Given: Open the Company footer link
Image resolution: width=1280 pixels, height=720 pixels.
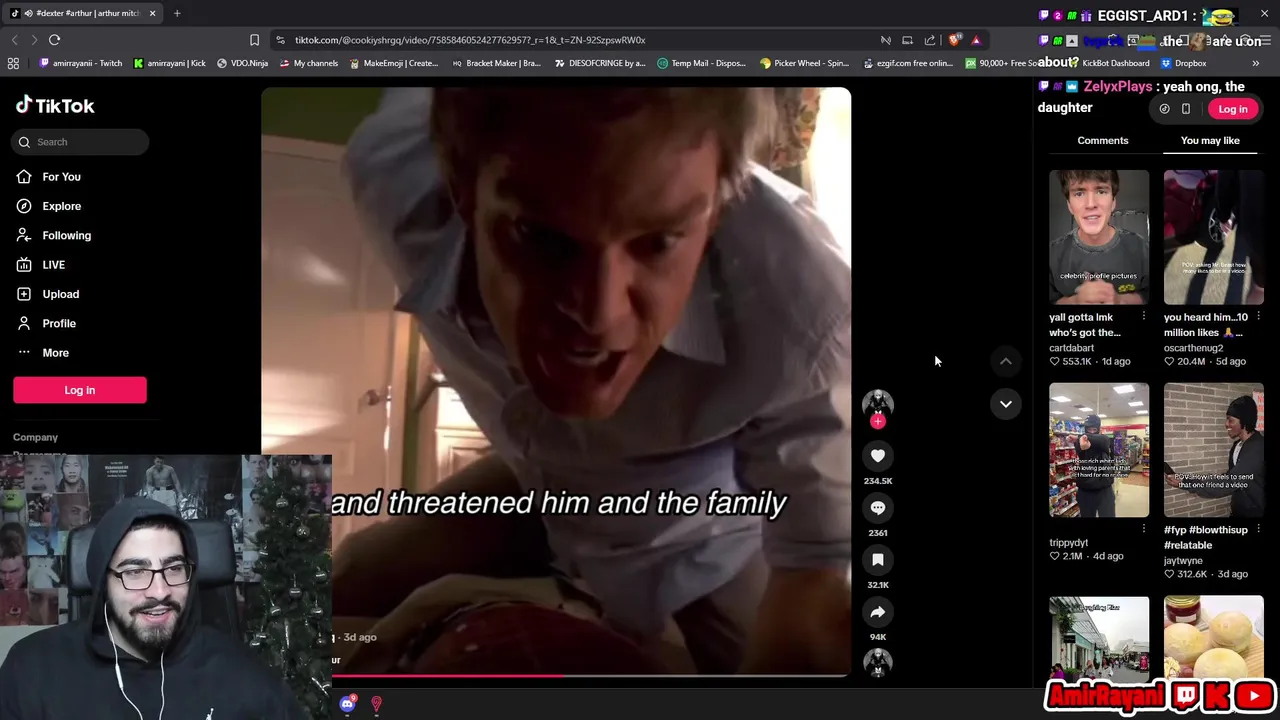Looking at the screenshot, I should tap(35, 437).
